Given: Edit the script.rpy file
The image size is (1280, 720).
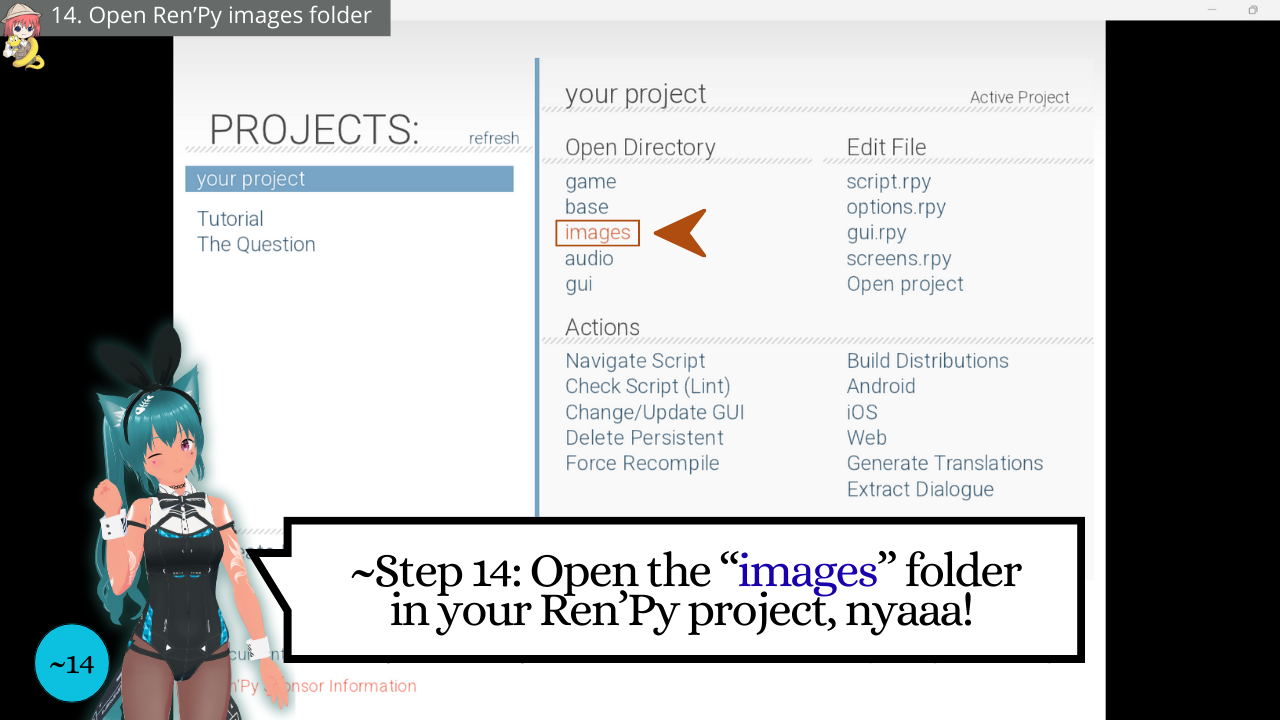Looking at the screenshot, I should tap(889, 182).
